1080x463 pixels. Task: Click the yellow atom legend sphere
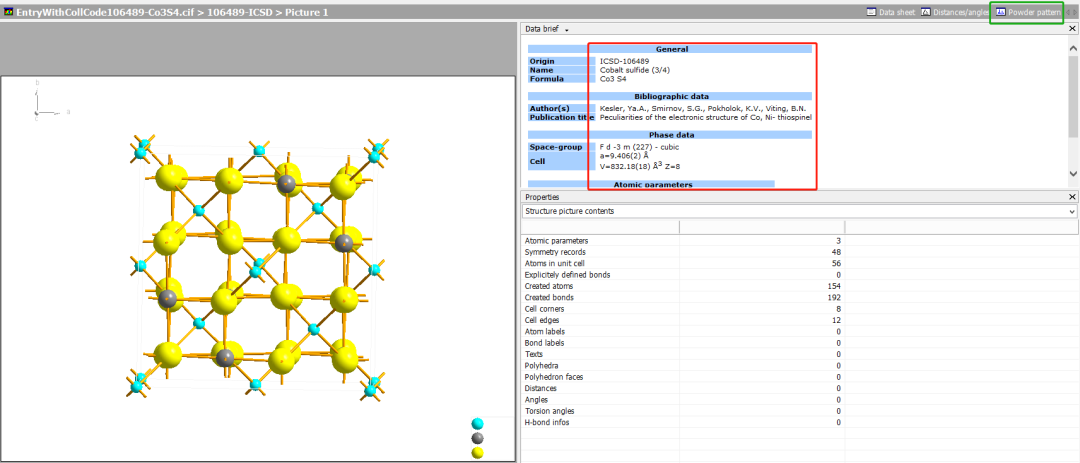(x=478, y=453)
